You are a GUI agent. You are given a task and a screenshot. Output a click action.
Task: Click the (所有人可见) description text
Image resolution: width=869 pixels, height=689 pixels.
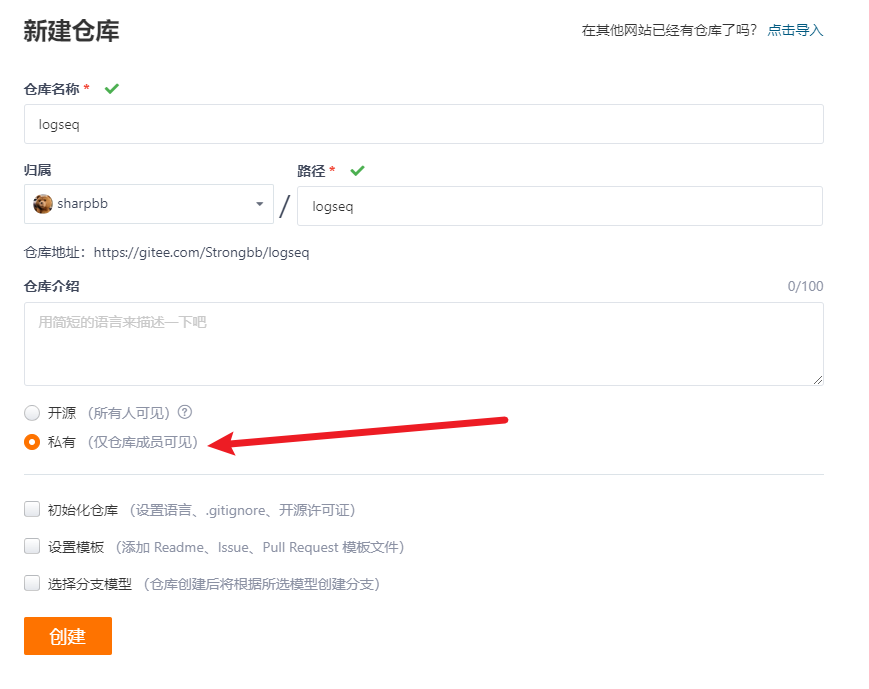pos(129,413)
